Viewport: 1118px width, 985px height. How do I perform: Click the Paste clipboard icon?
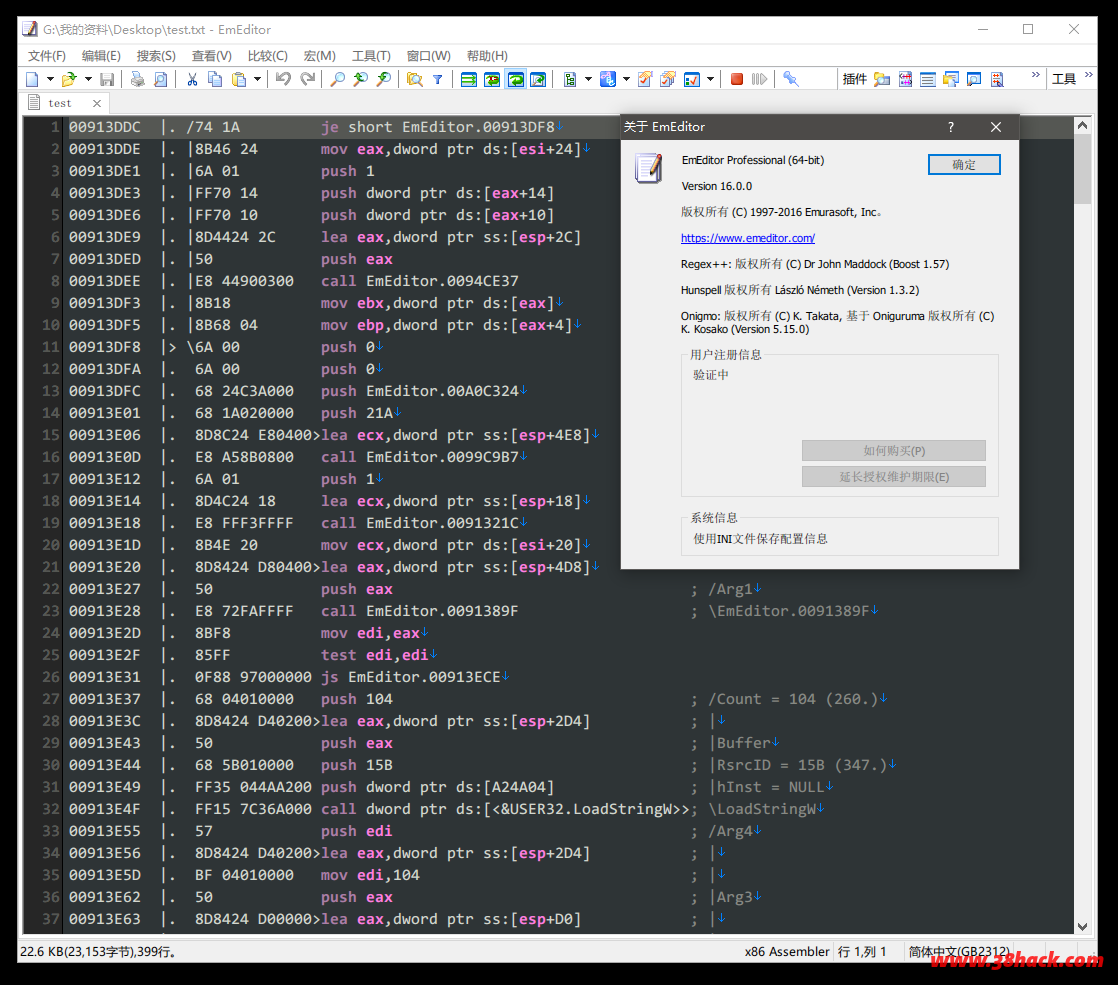click(239, 79)
